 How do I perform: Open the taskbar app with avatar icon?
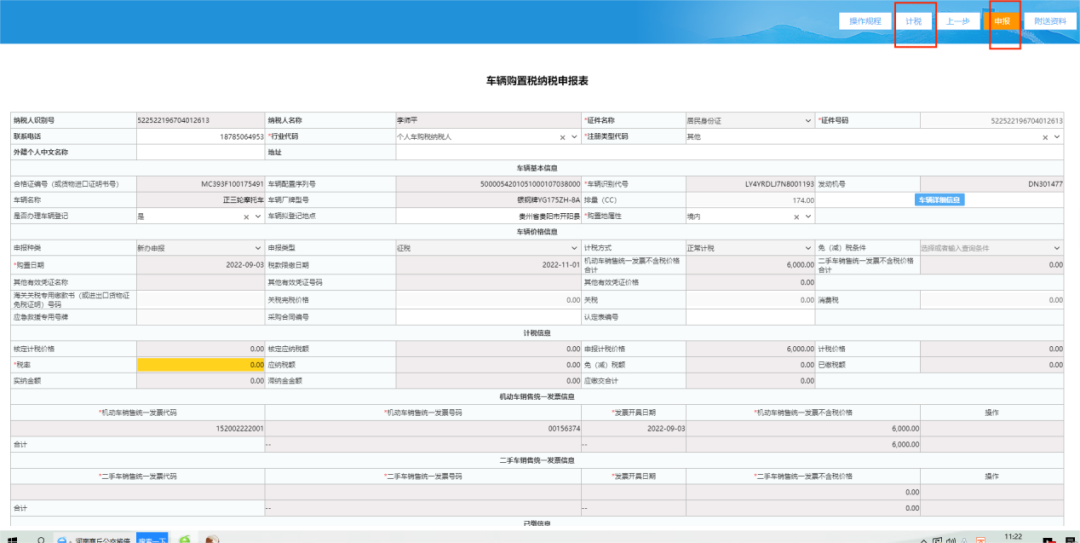click(212, 538)
